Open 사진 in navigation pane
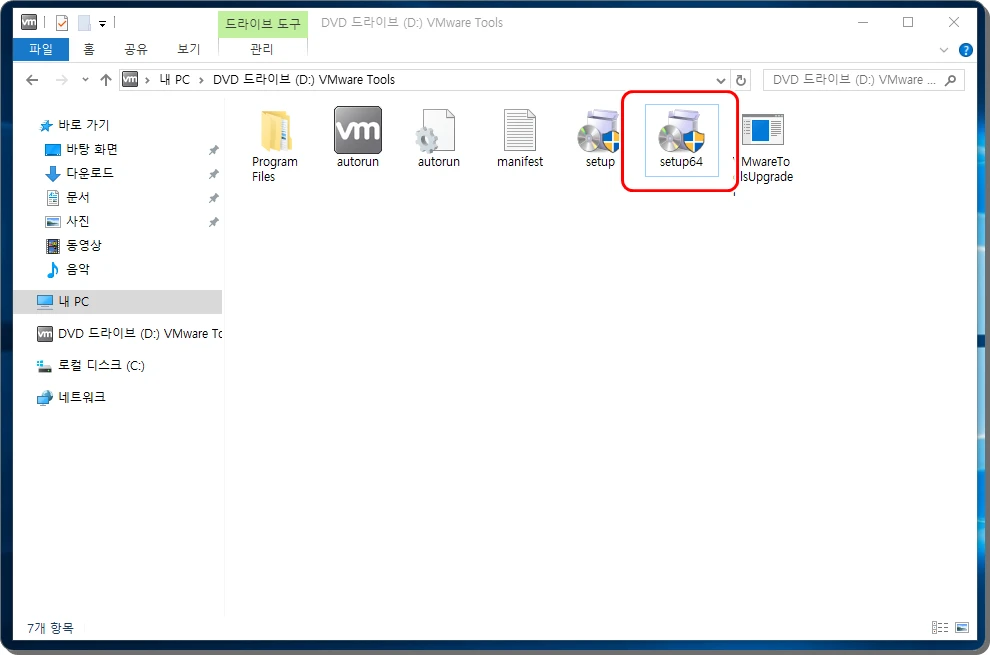990x655 pixels. pos(78,221)
